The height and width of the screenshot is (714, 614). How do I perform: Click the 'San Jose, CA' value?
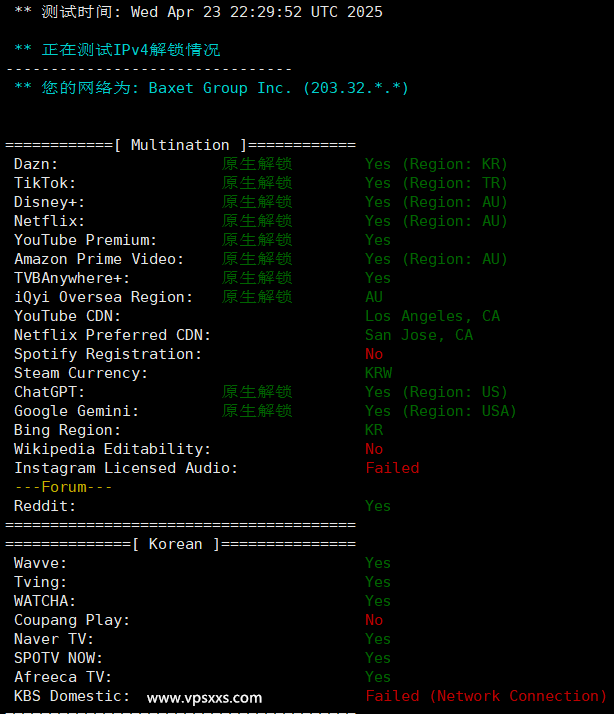(x=419, y=335)
